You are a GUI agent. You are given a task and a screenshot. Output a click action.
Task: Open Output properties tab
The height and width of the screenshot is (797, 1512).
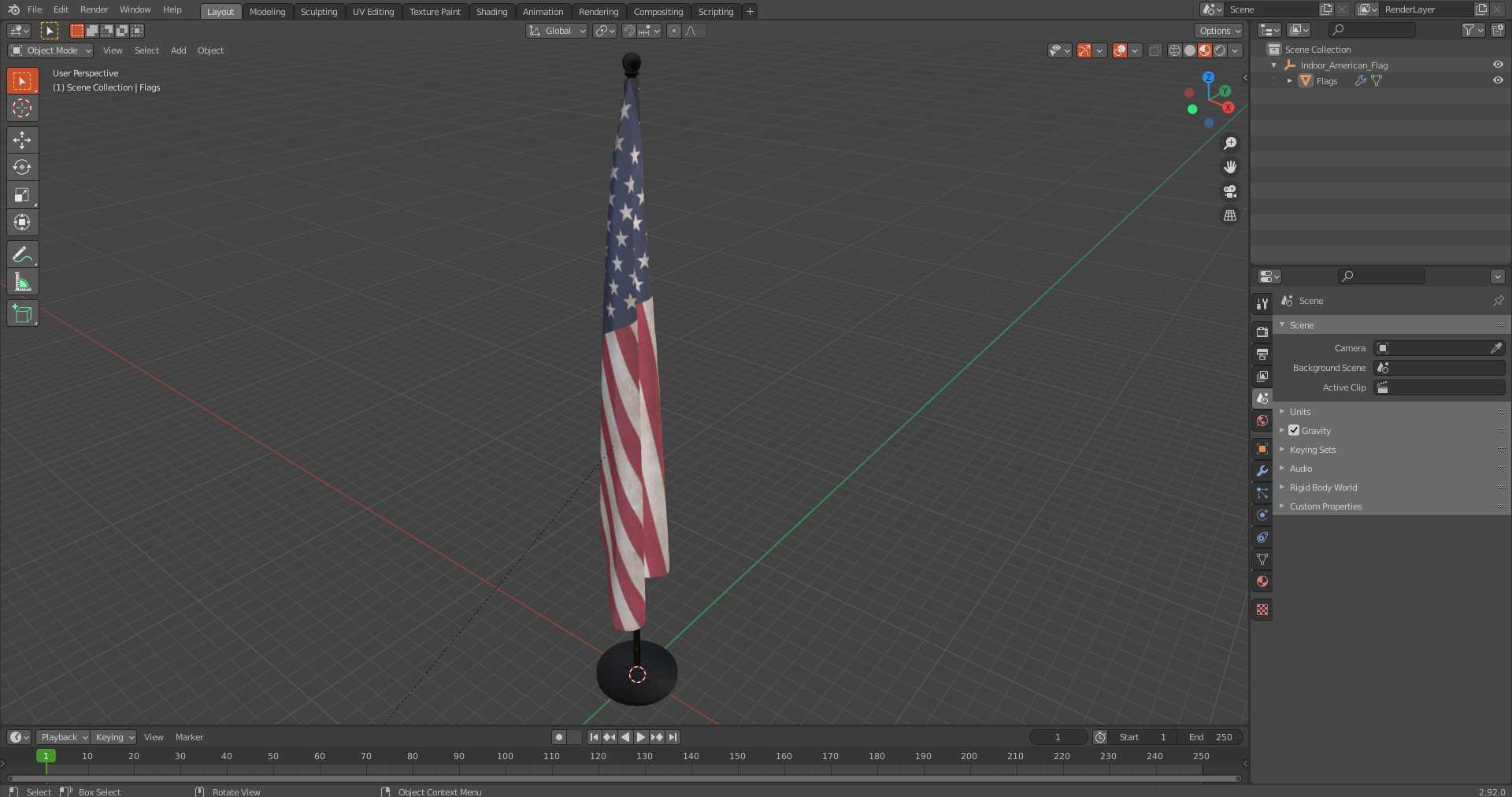(1262, 354)
